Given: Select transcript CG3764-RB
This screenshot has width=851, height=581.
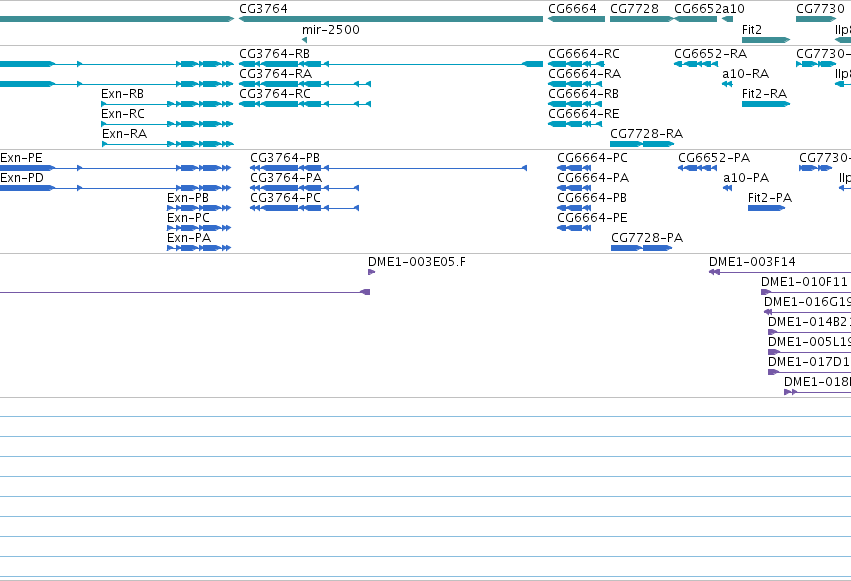Looking at the screenshot, I should tap(391, 64).
